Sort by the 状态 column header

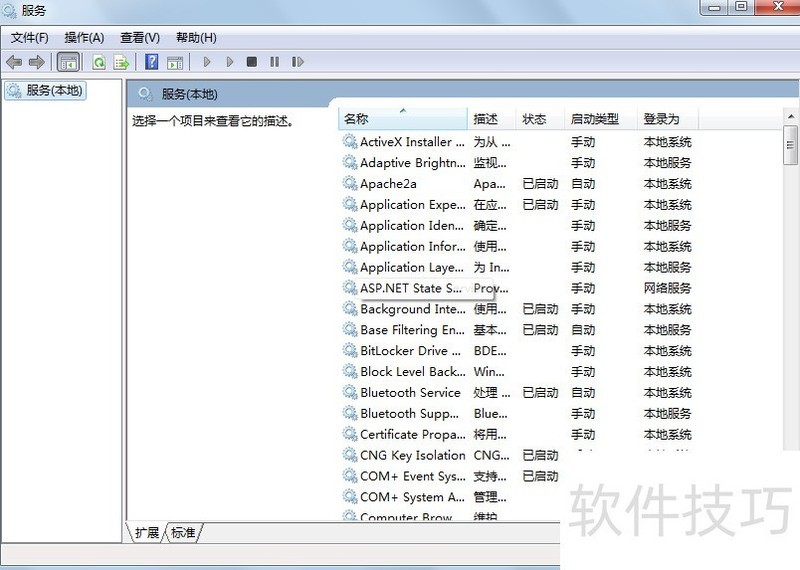click(540, 119)
